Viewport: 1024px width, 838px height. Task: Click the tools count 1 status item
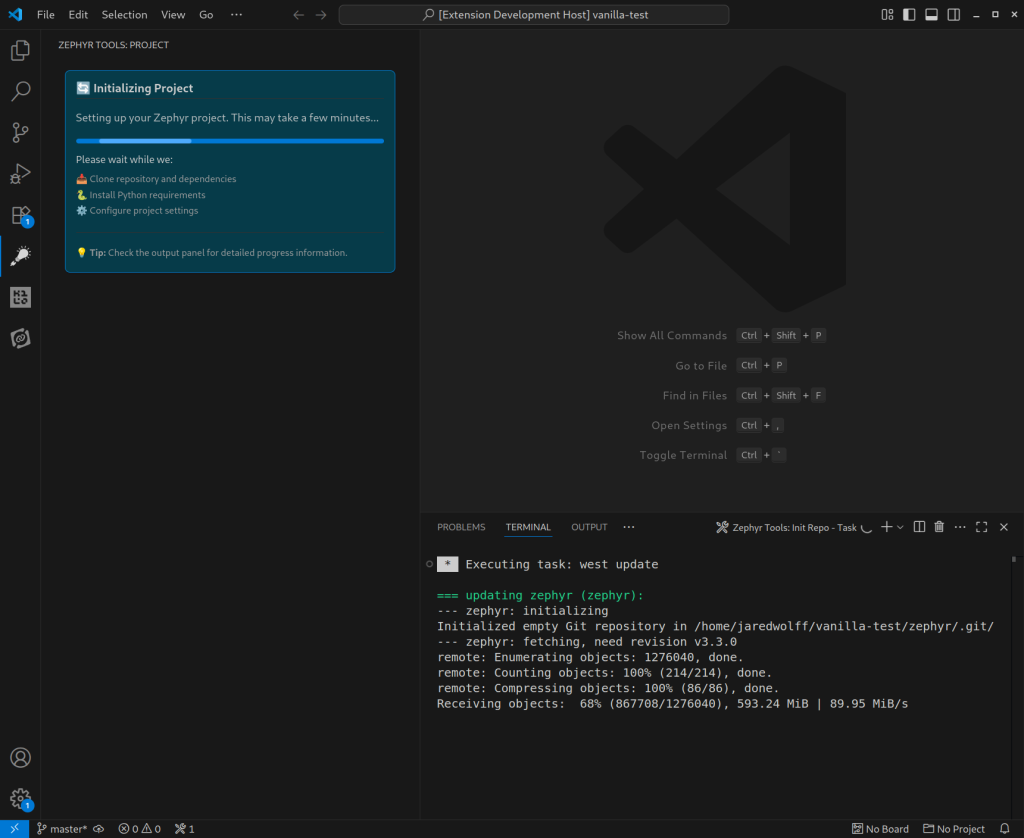[184, 829]
